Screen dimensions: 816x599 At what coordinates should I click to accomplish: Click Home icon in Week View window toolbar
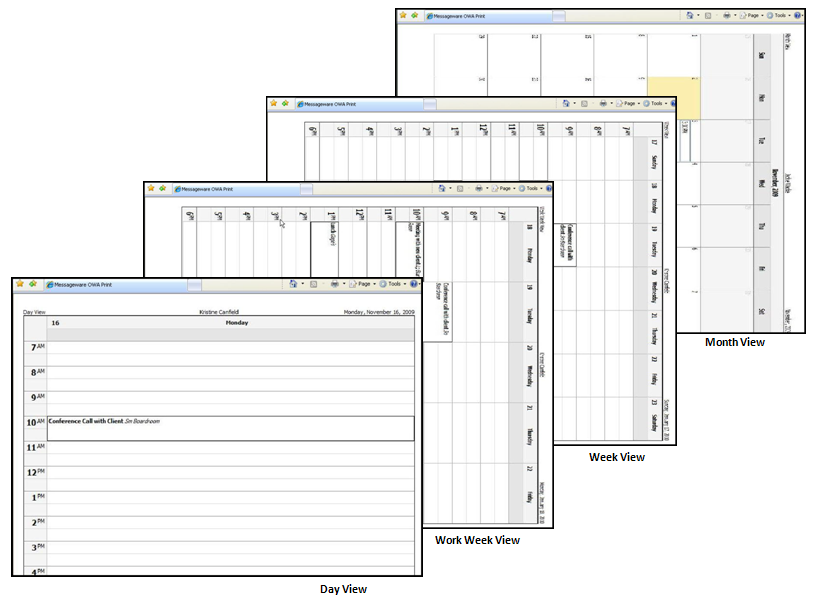pos(566,103)
